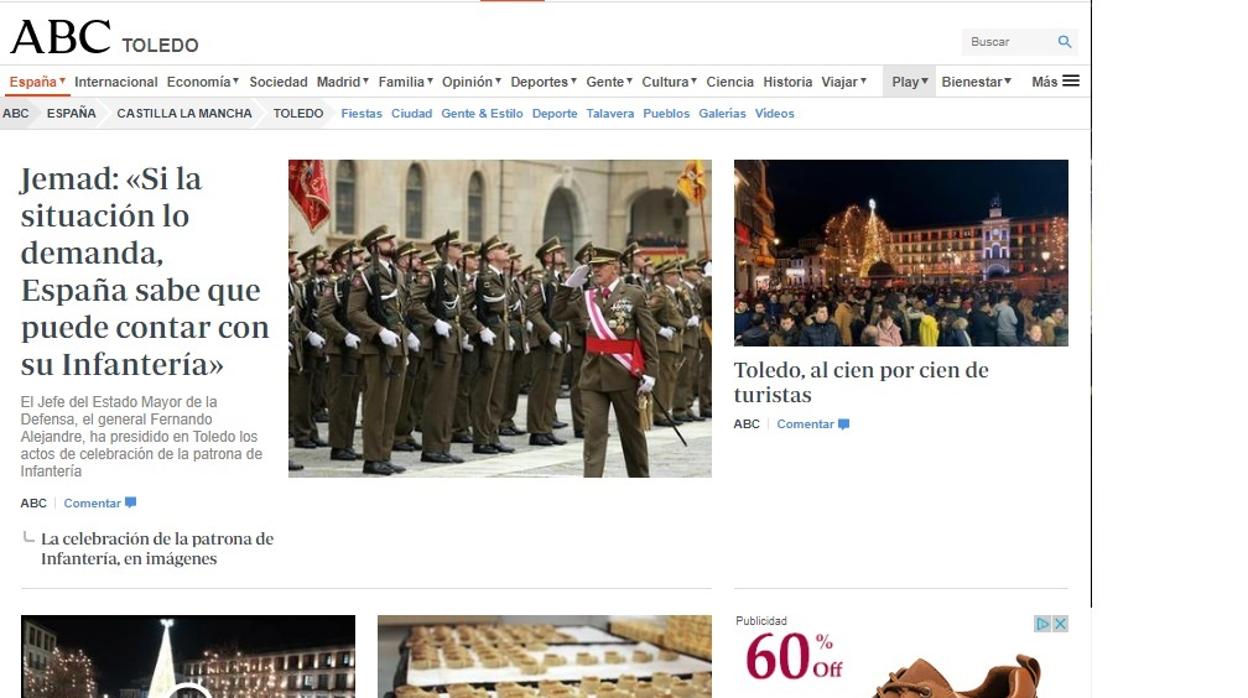Close the advertisement with X icon
This screenshot has width=1248, height=698.
[1060, 624]
